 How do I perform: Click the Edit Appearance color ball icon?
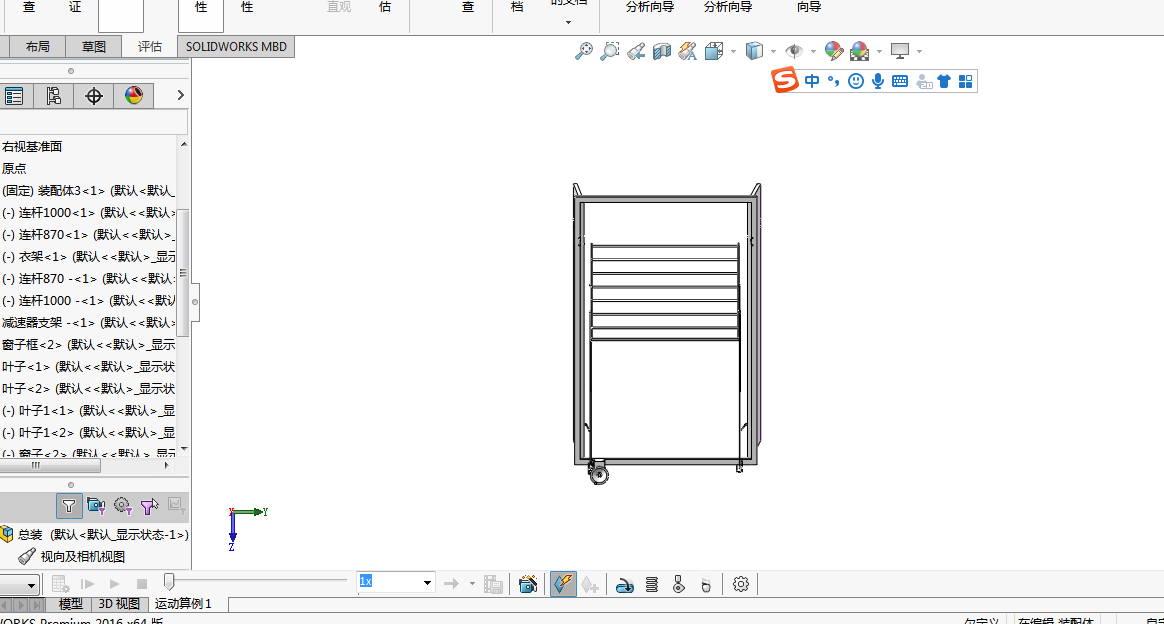coord(834,51)
